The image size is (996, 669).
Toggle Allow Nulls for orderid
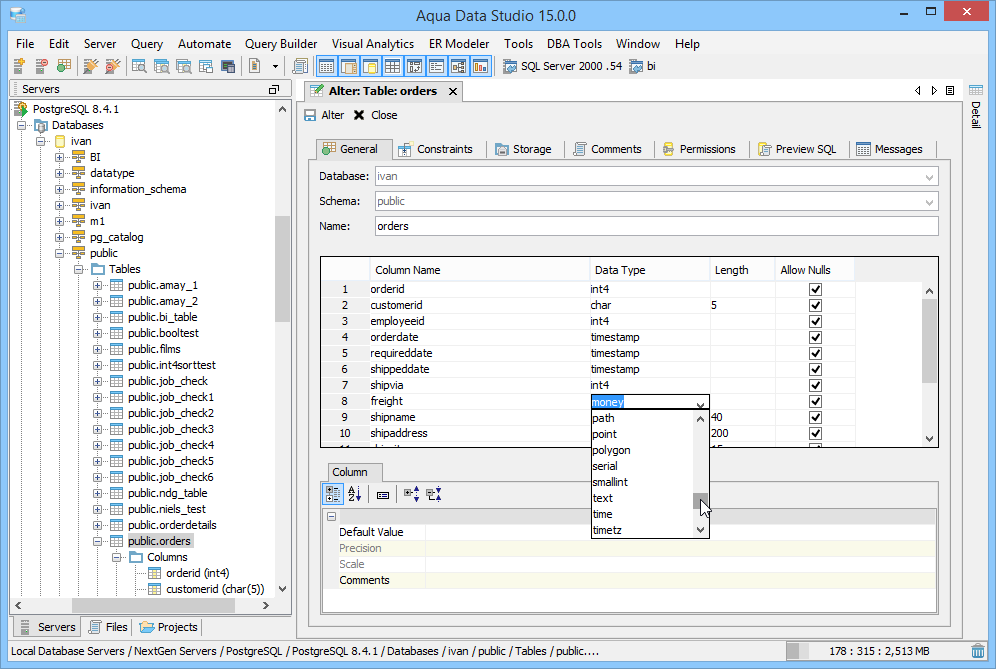coord(816,289)
